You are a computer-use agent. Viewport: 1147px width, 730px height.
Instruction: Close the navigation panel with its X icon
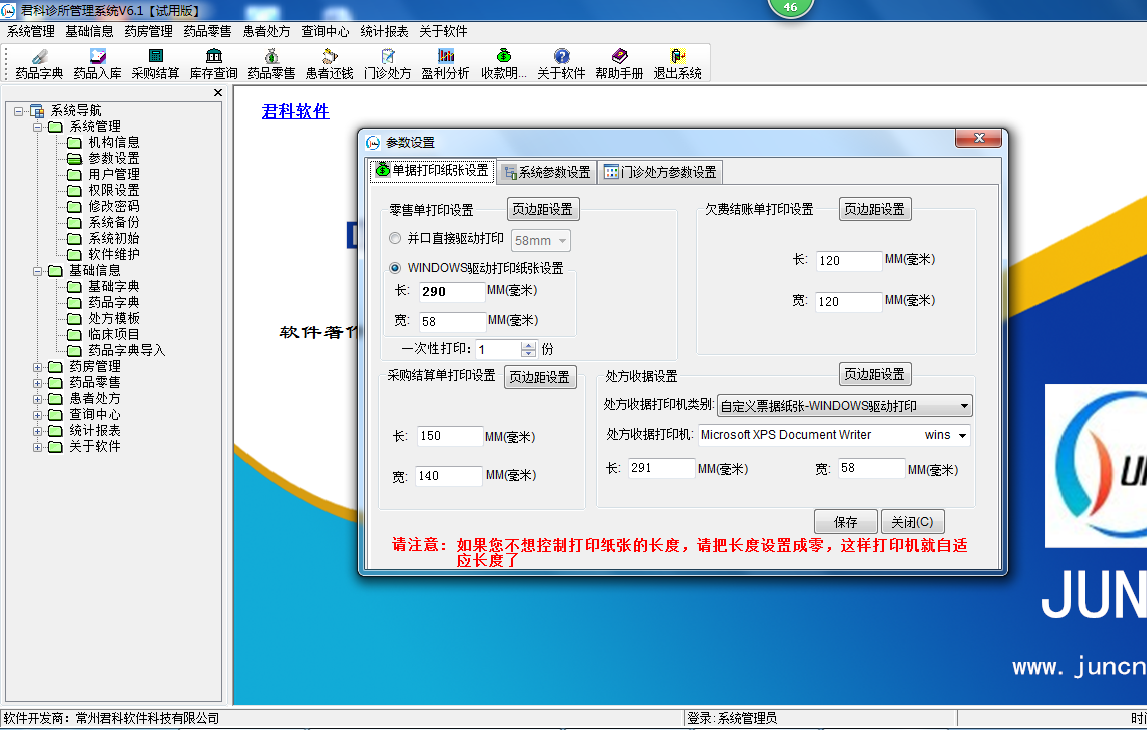[x=217, y=92]
